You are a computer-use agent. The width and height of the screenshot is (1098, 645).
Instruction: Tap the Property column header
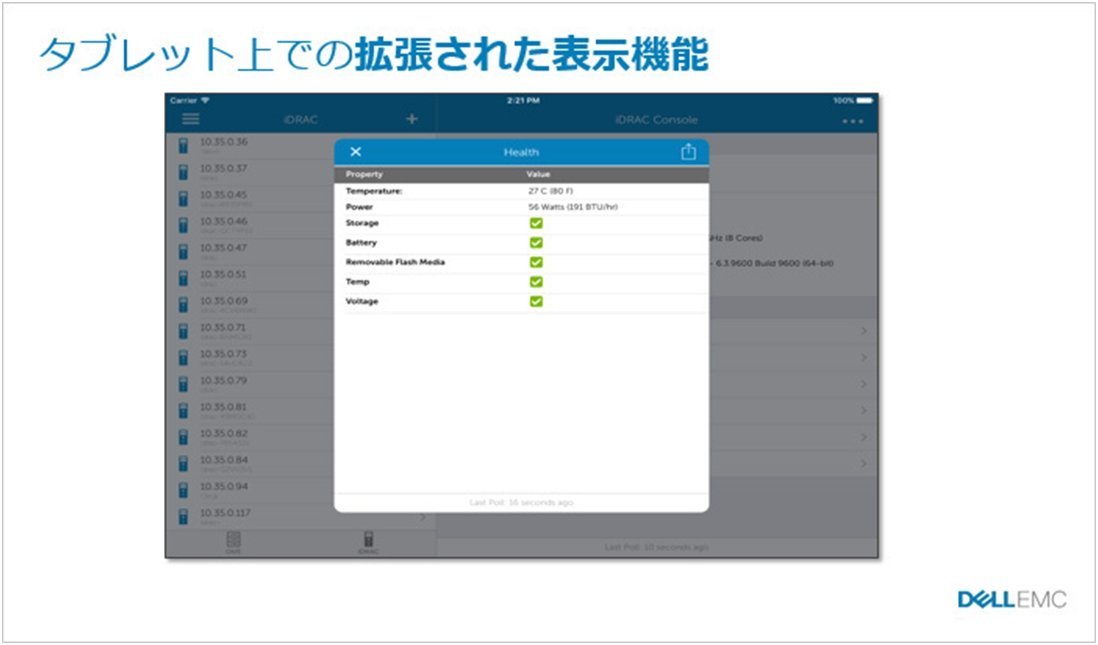coord(364,174)
